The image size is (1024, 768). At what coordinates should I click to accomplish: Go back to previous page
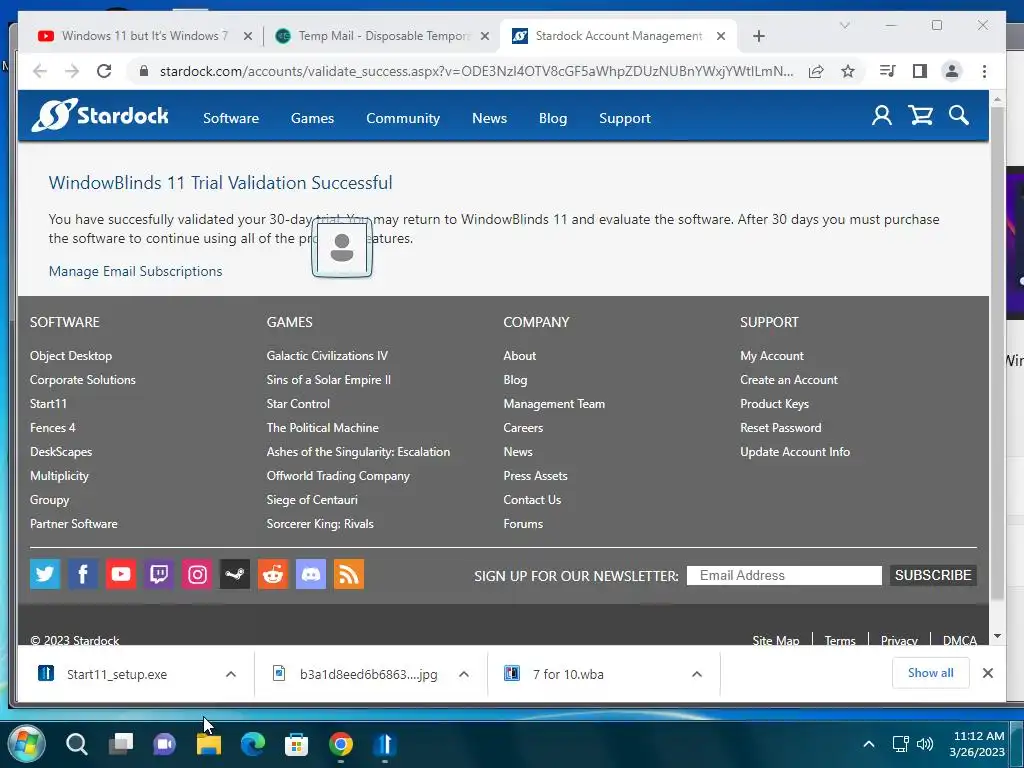click(40, 71)
